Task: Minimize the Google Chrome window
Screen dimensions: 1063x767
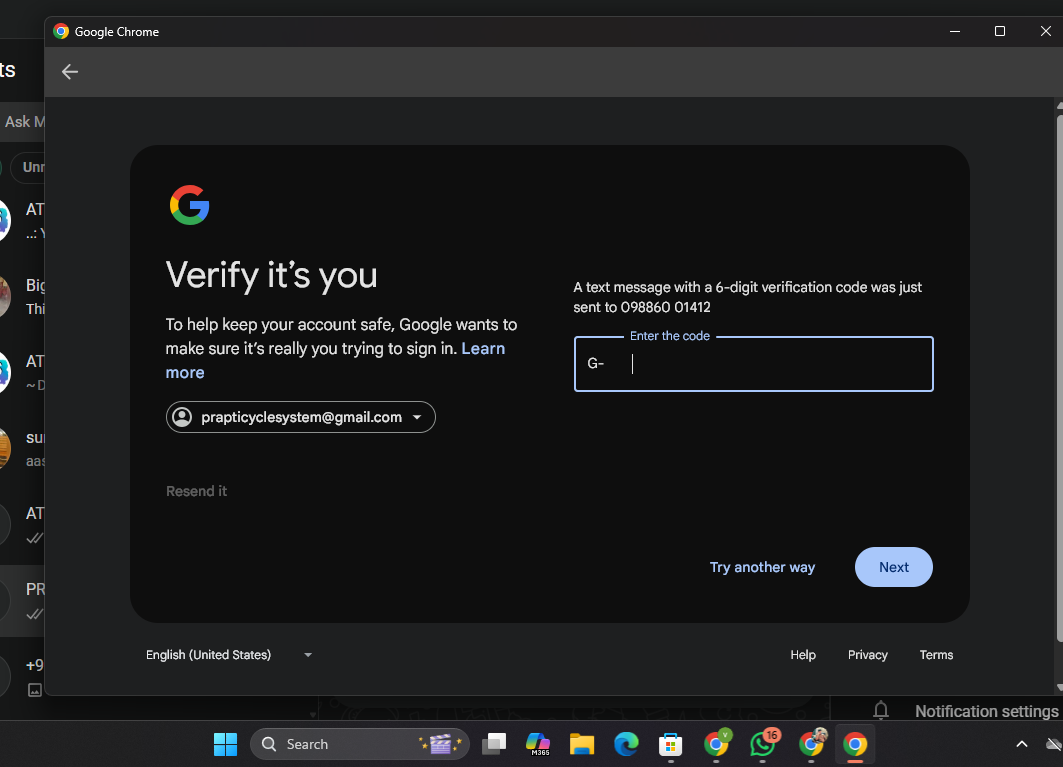Action: tap(955, 31)
